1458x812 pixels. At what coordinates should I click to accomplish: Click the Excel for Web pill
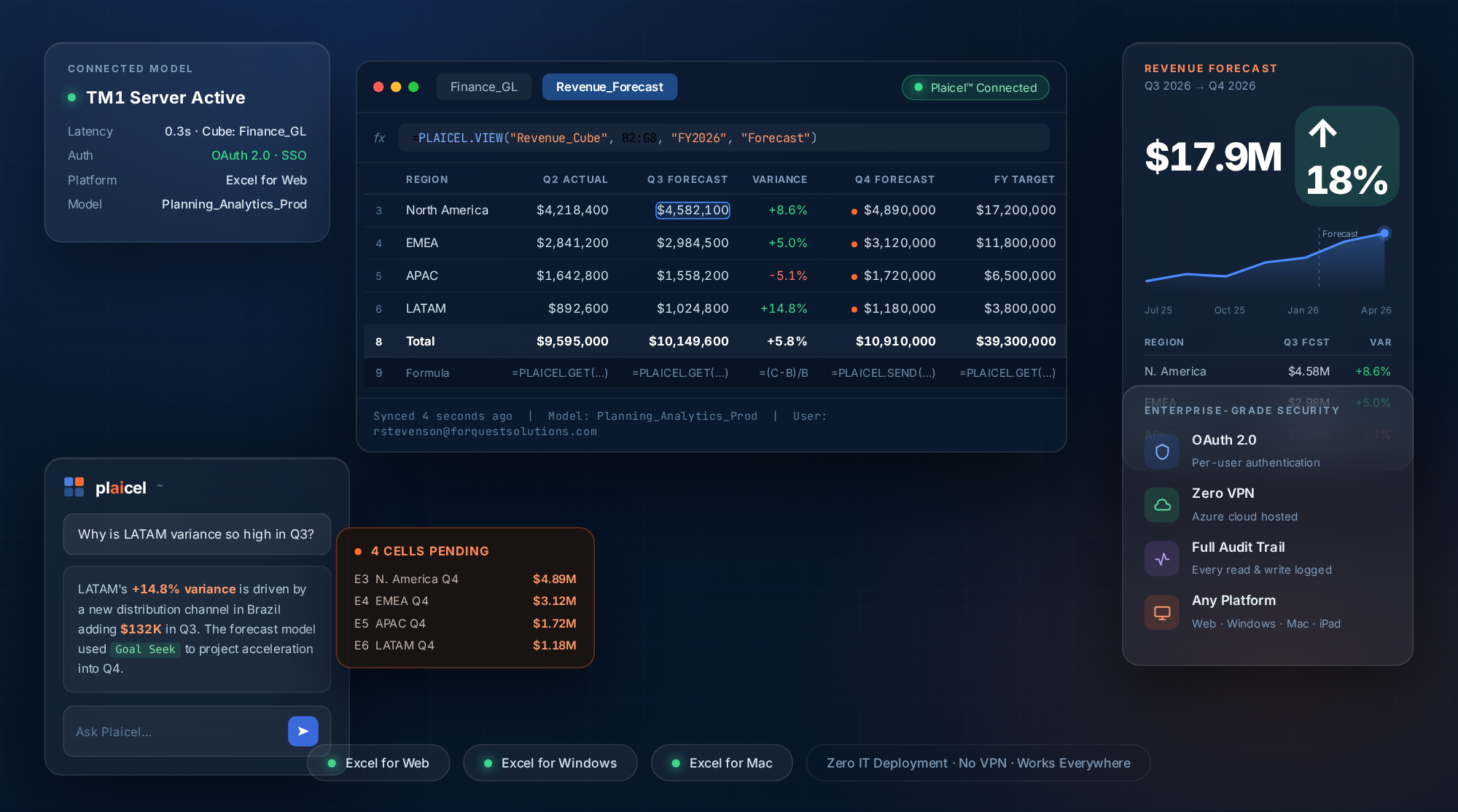[x=378, y=762]
